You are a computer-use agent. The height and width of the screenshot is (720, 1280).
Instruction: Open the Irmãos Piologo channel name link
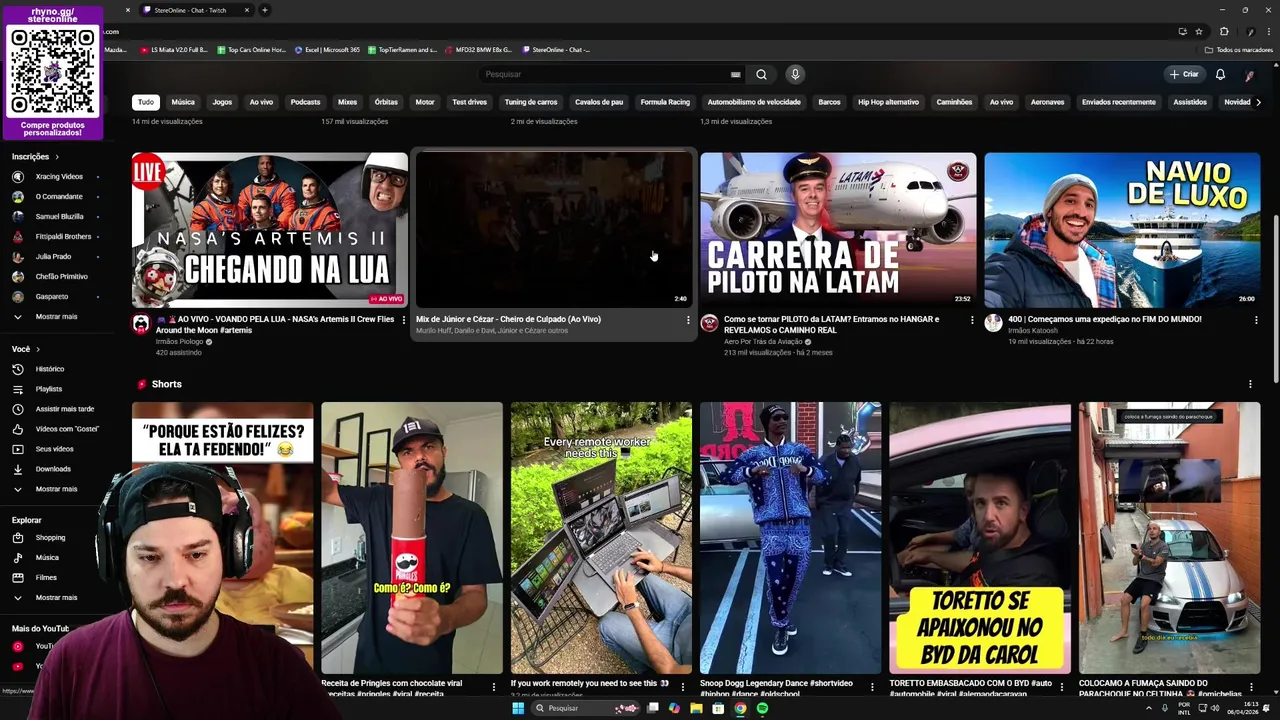pyautogui.click(x=180, y=342)
